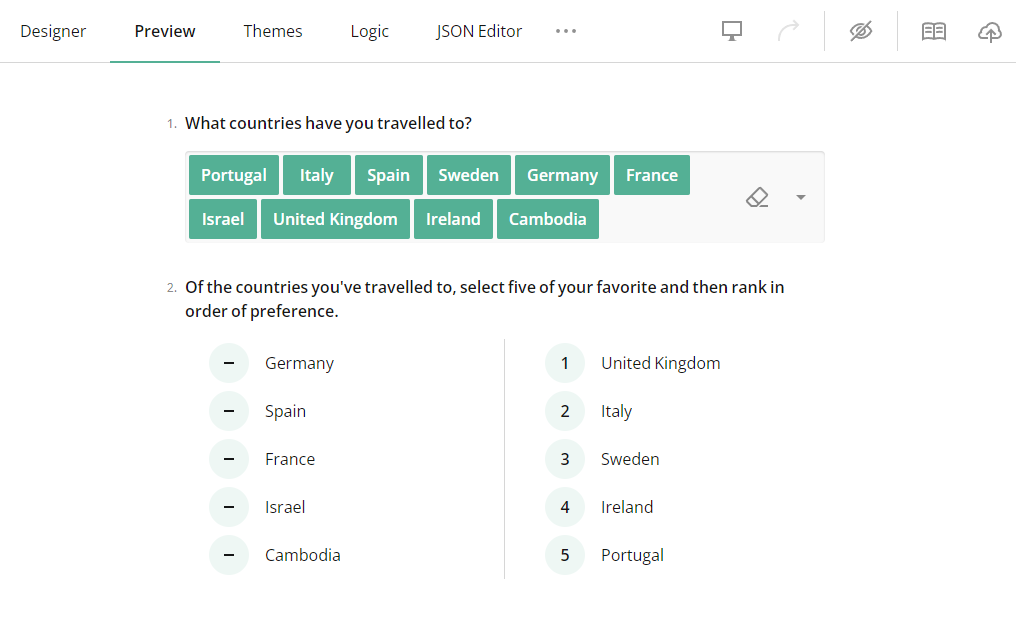This screenshot has width=1016, height=633.
Task: Toggle visibility of invisible survey elements
Action: [x=860, y=31]
